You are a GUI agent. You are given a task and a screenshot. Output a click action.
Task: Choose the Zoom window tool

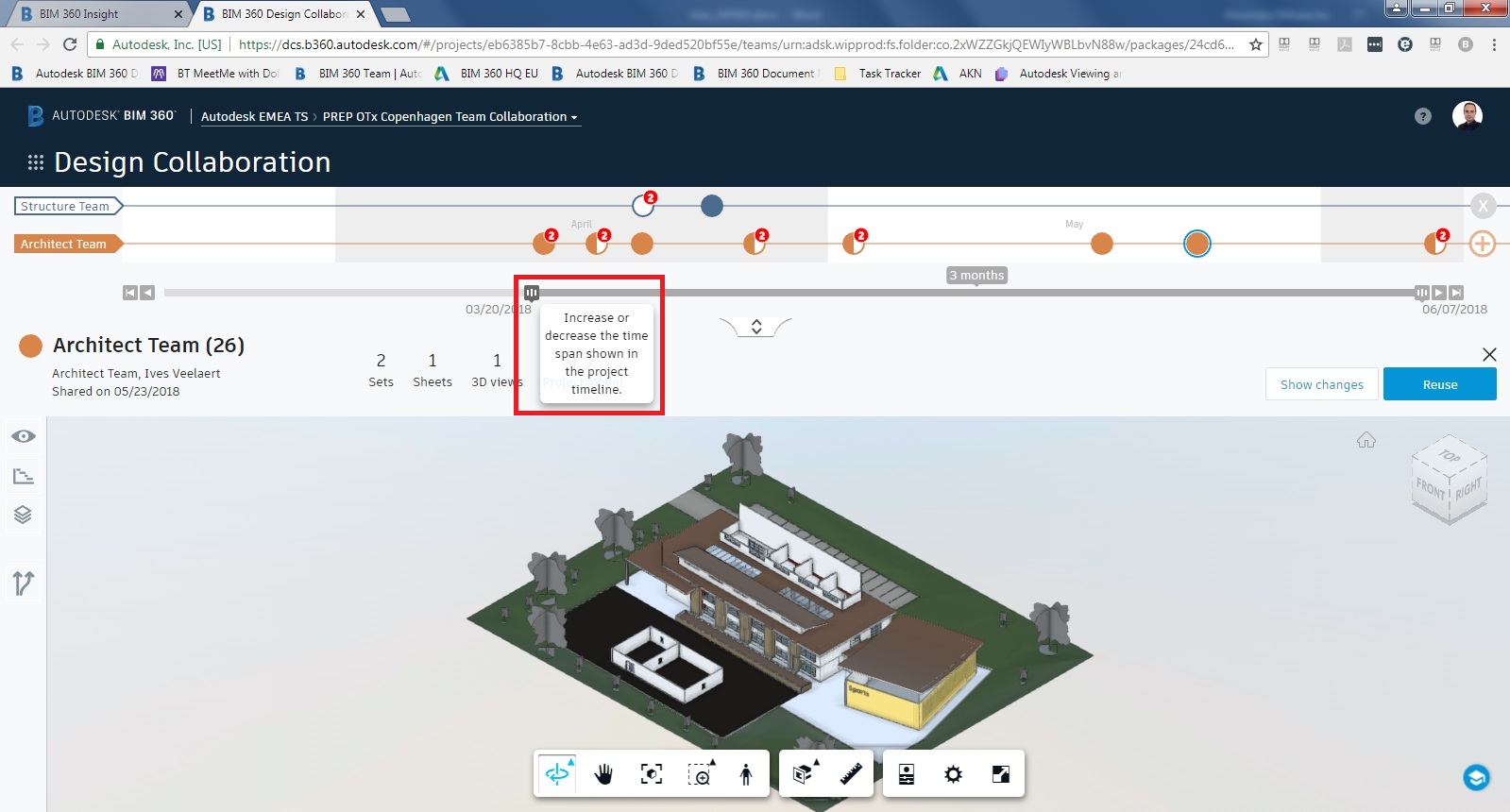[x=700, y=774]
